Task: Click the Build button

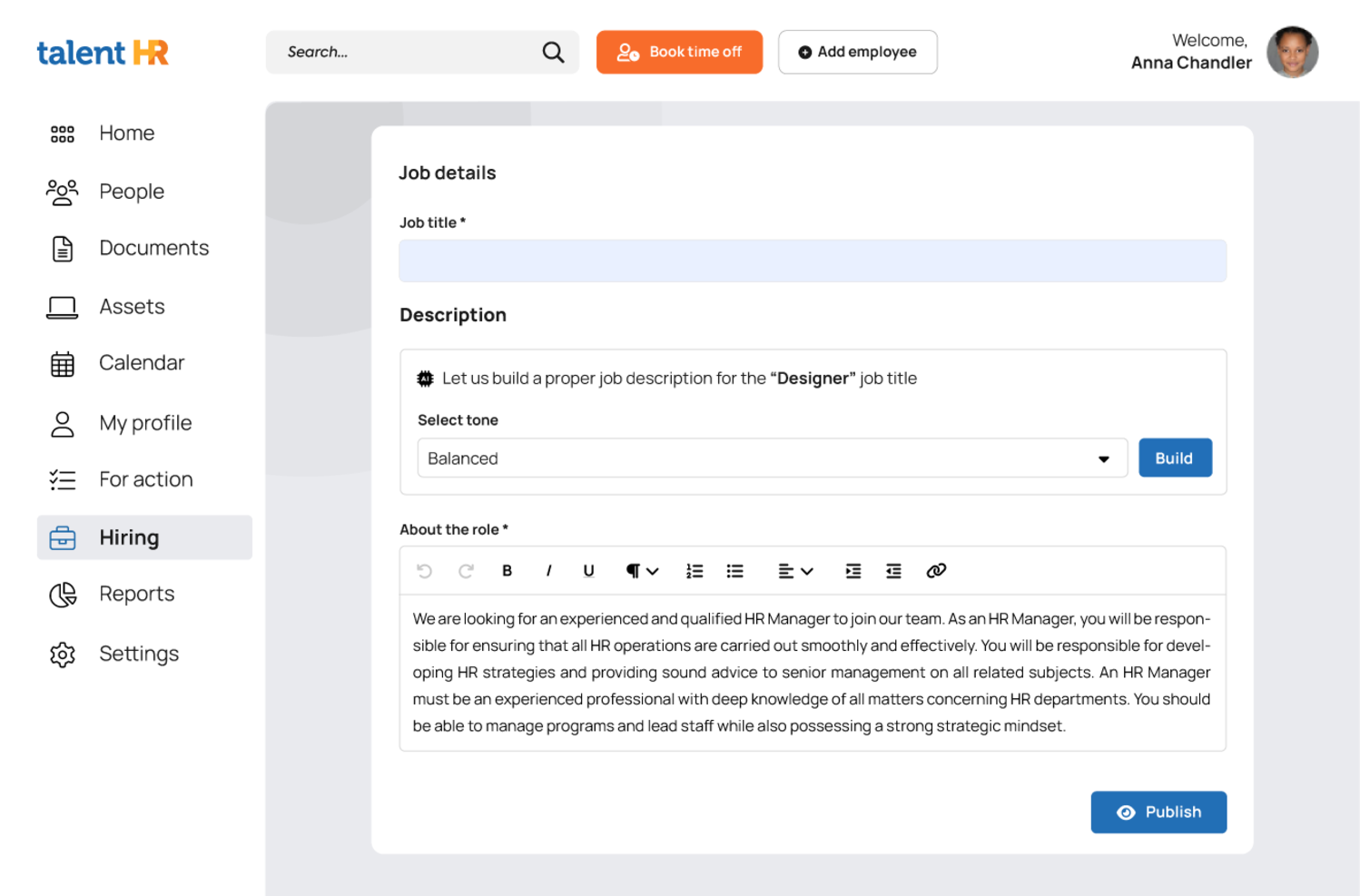Action: pos(1175,458)
